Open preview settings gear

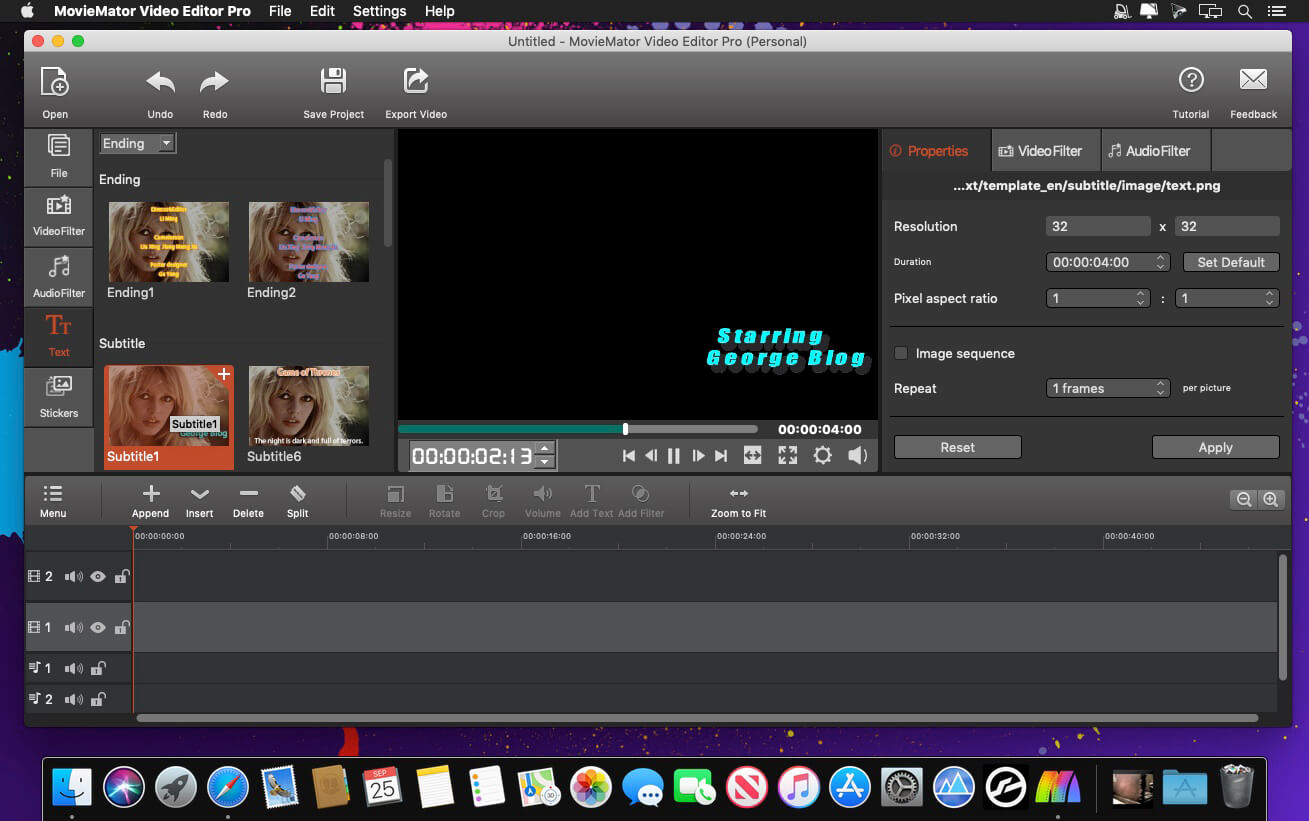tap(822, 456)
